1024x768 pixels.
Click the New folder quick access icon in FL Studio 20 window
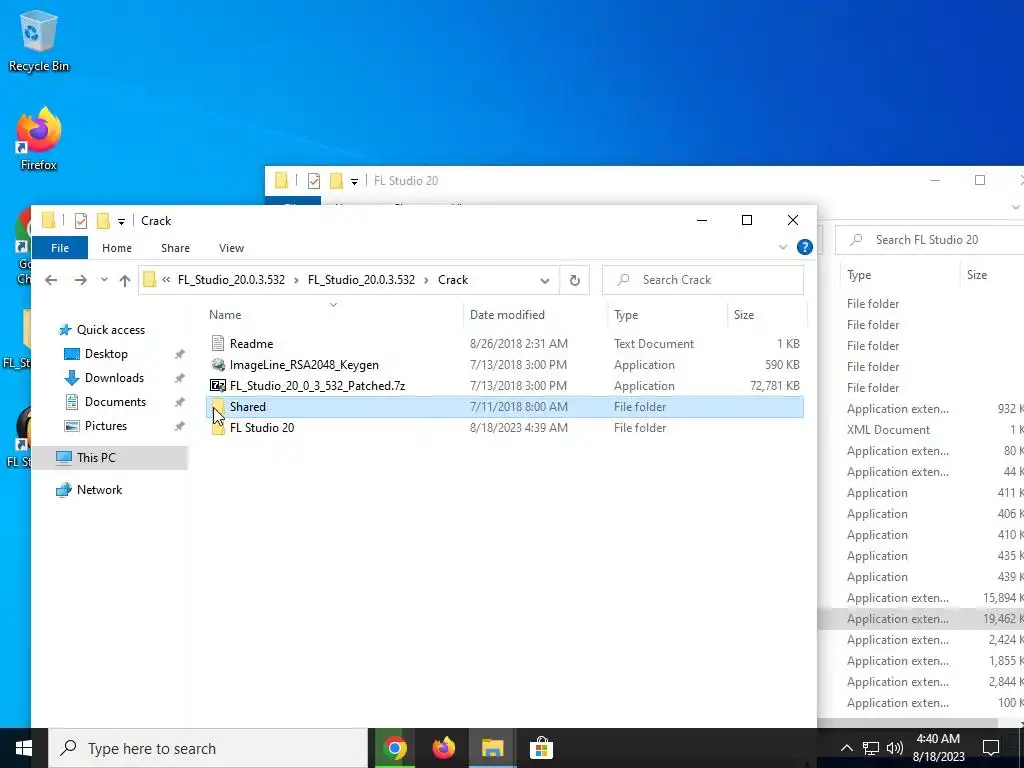336,181
